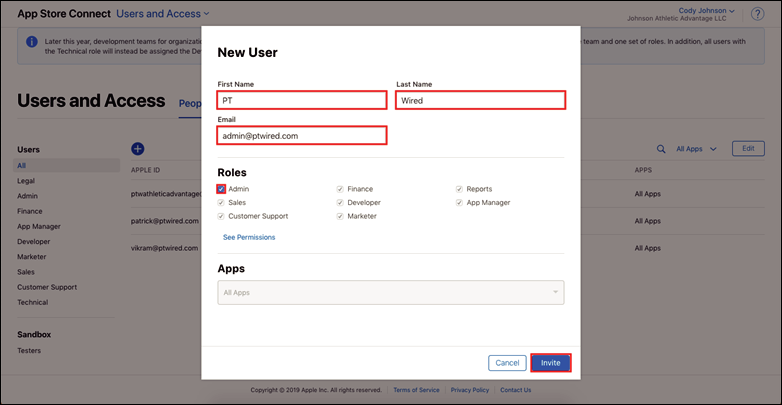The image size is (782, 405).
Task: Click the blue info icon in banner
Action: coord(31,42)
